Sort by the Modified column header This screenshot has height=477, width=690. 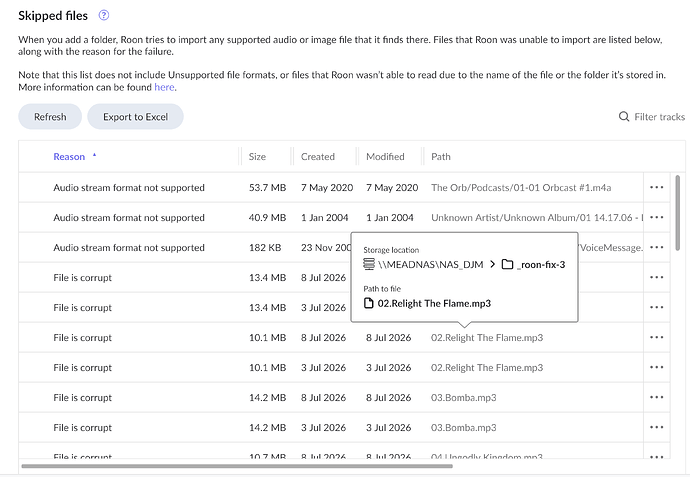tap(385, 157)
